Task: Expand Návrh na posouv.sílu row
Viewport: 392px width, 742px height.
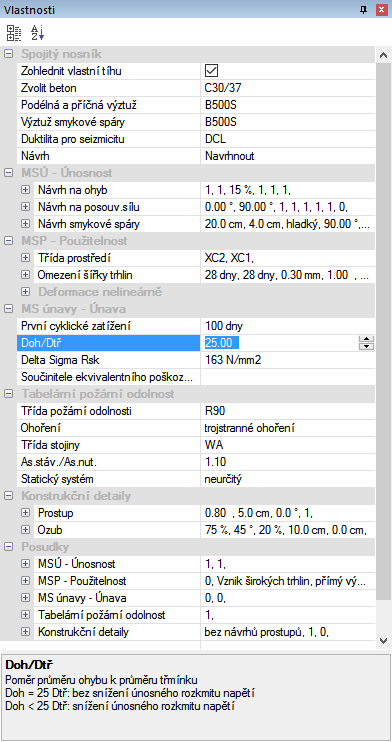Action: [x=26, y=207]
